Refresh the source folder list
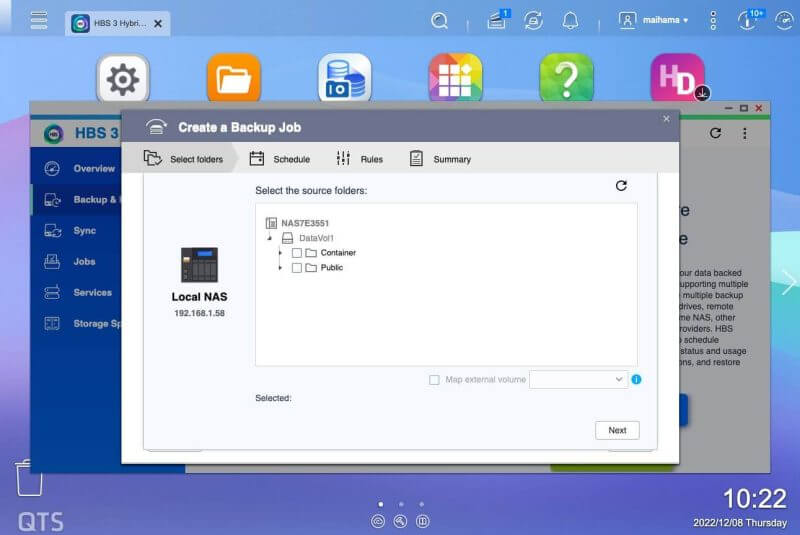The width and height of the screenshot is (800, 535). [621, 186]
